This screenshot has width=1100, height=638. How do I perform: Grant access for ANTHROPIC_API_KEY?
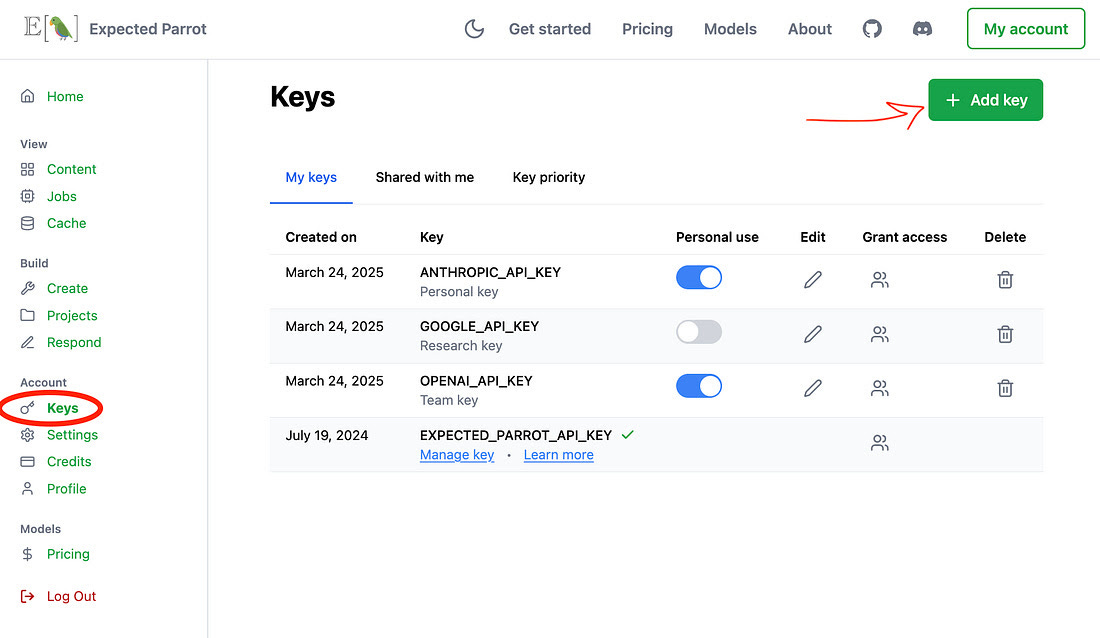click(x=880, y=279)
